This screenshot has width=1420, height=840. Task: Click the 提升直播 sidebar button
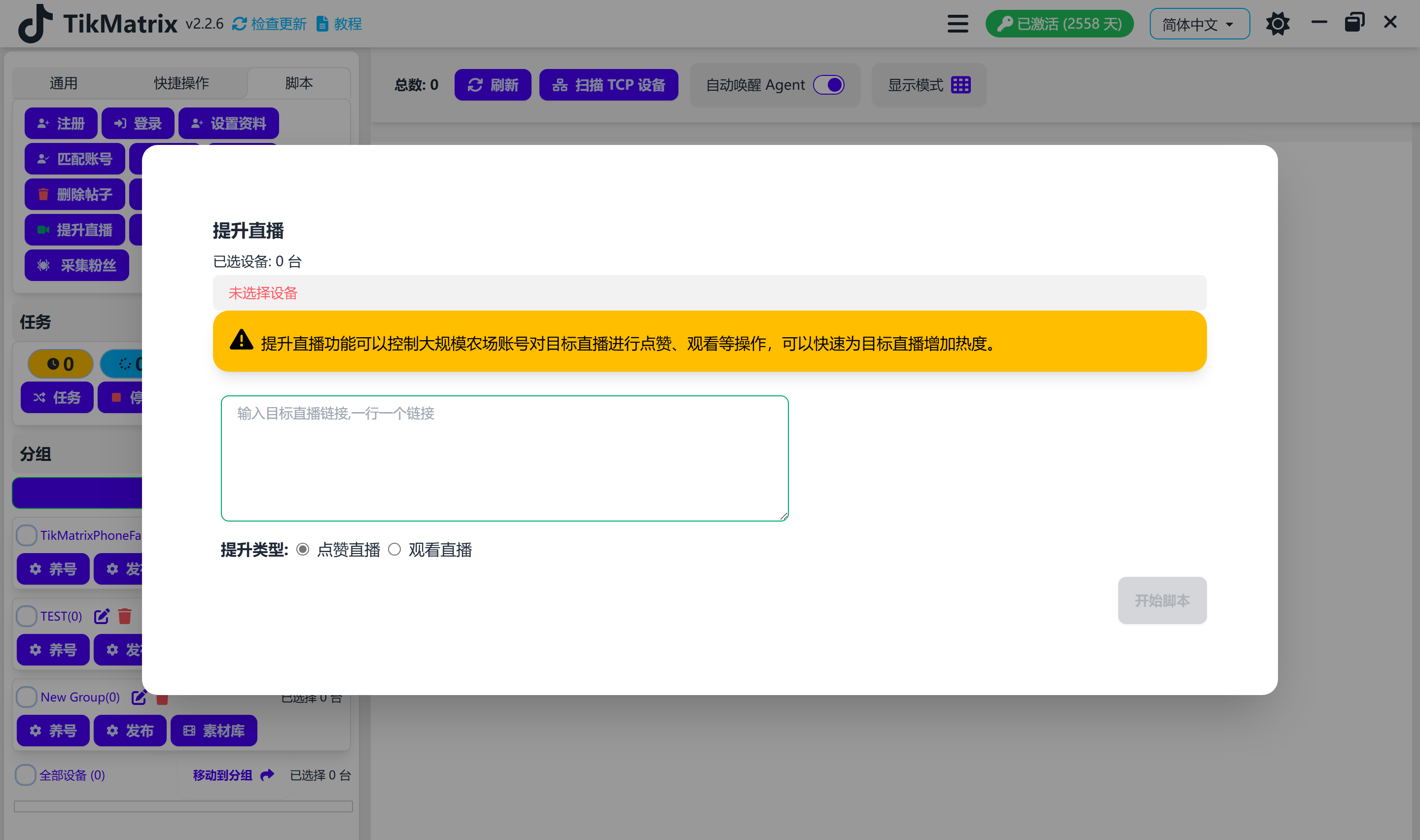pos(75,230)
